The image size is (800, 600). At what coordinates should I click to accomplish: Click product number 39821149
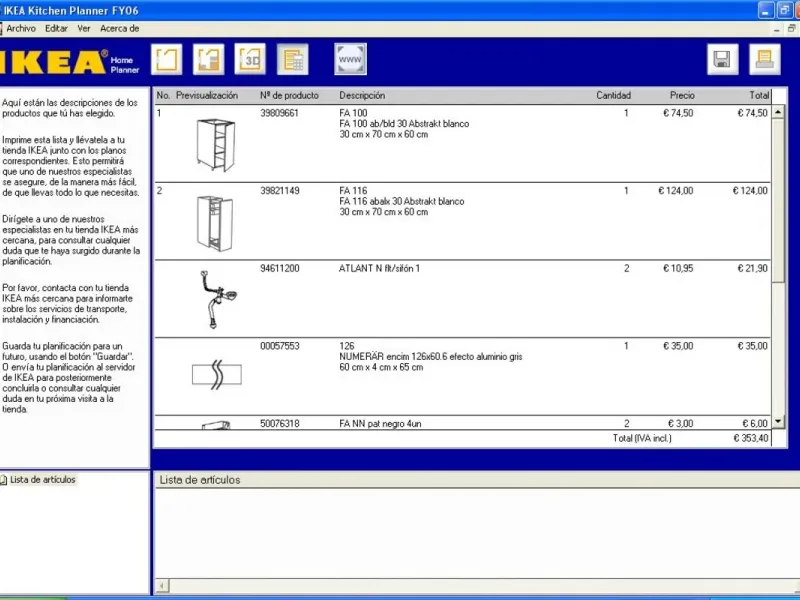280,191
